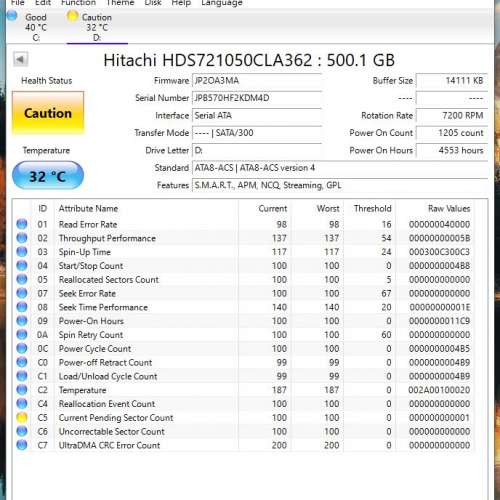500x500 pixels.
Task: Click the Threshold column header
Action: (373, 208)
